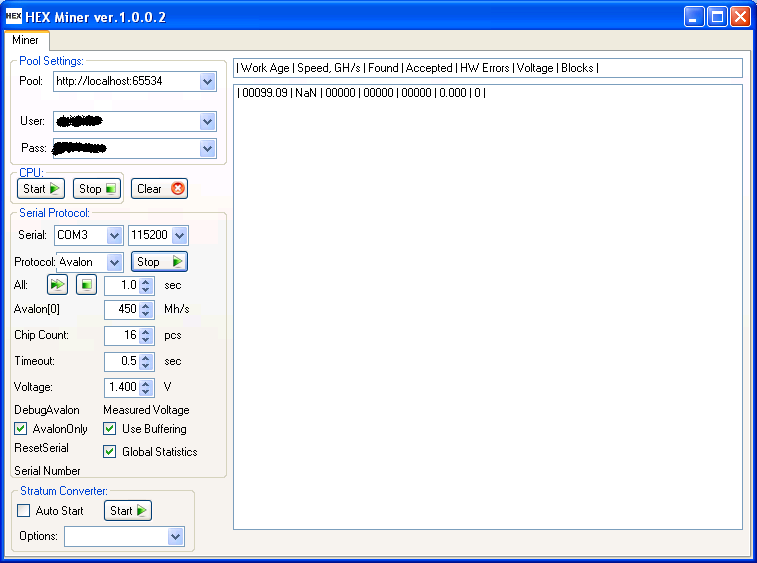This screenshot has width=757, height=563.
Task: Toggle the Use Buffering checkbox
Action: click(110, 429)
